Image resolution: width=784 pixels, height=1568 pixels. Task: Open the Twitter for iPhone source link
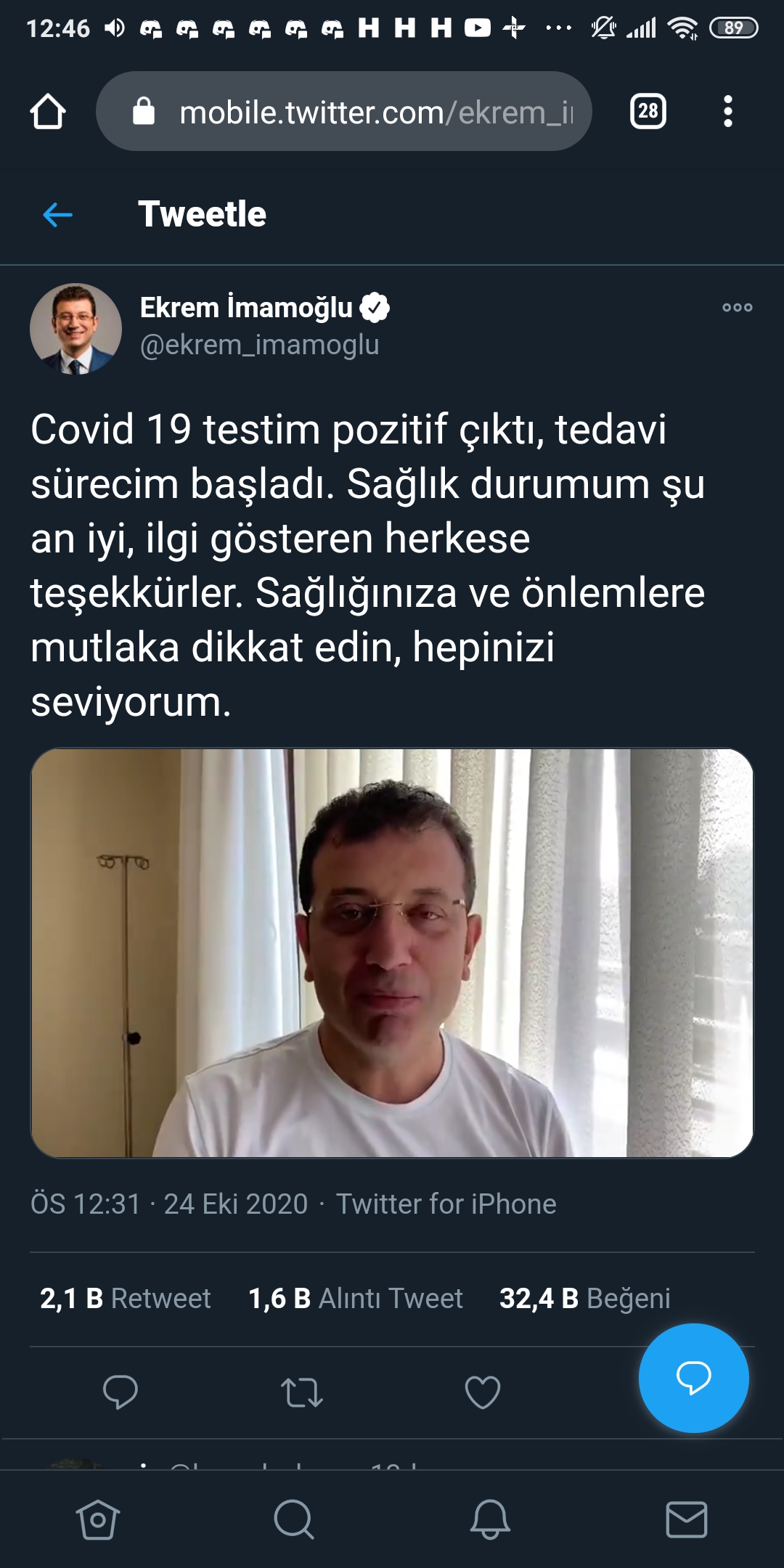(446, 1204)
